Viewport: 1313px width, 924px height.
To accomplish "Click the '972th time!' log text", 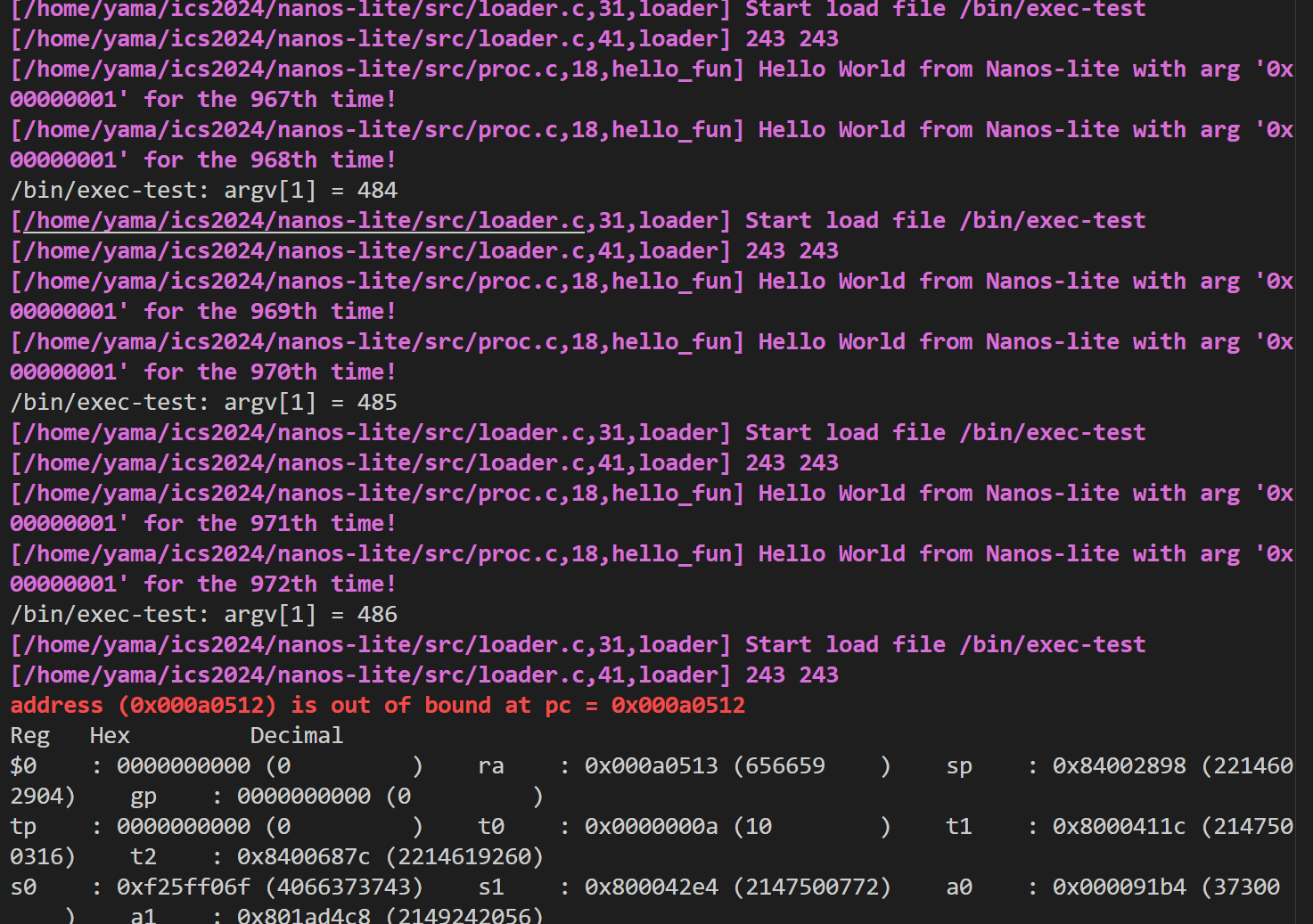I will pos(323,585).
